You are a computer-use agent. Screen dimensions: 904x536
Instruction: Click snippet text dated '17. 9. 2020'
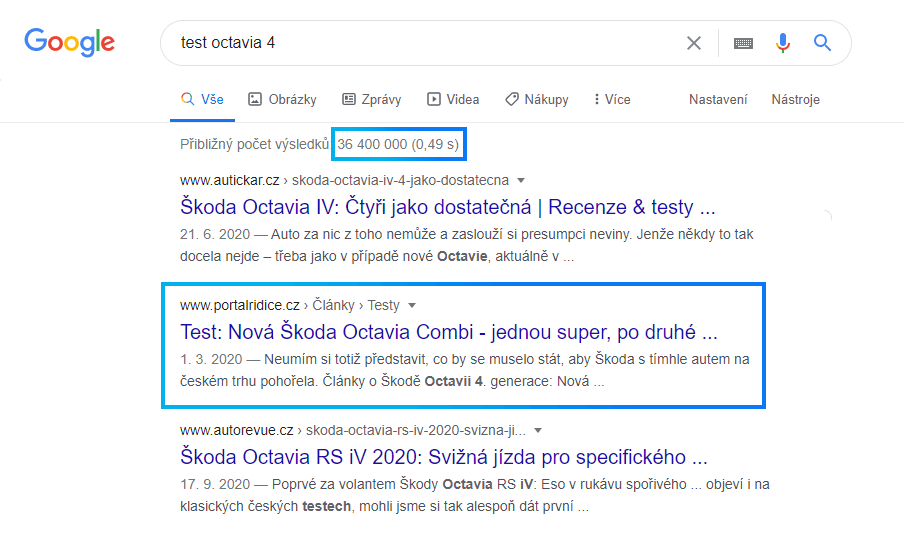(x=474, y=495)
